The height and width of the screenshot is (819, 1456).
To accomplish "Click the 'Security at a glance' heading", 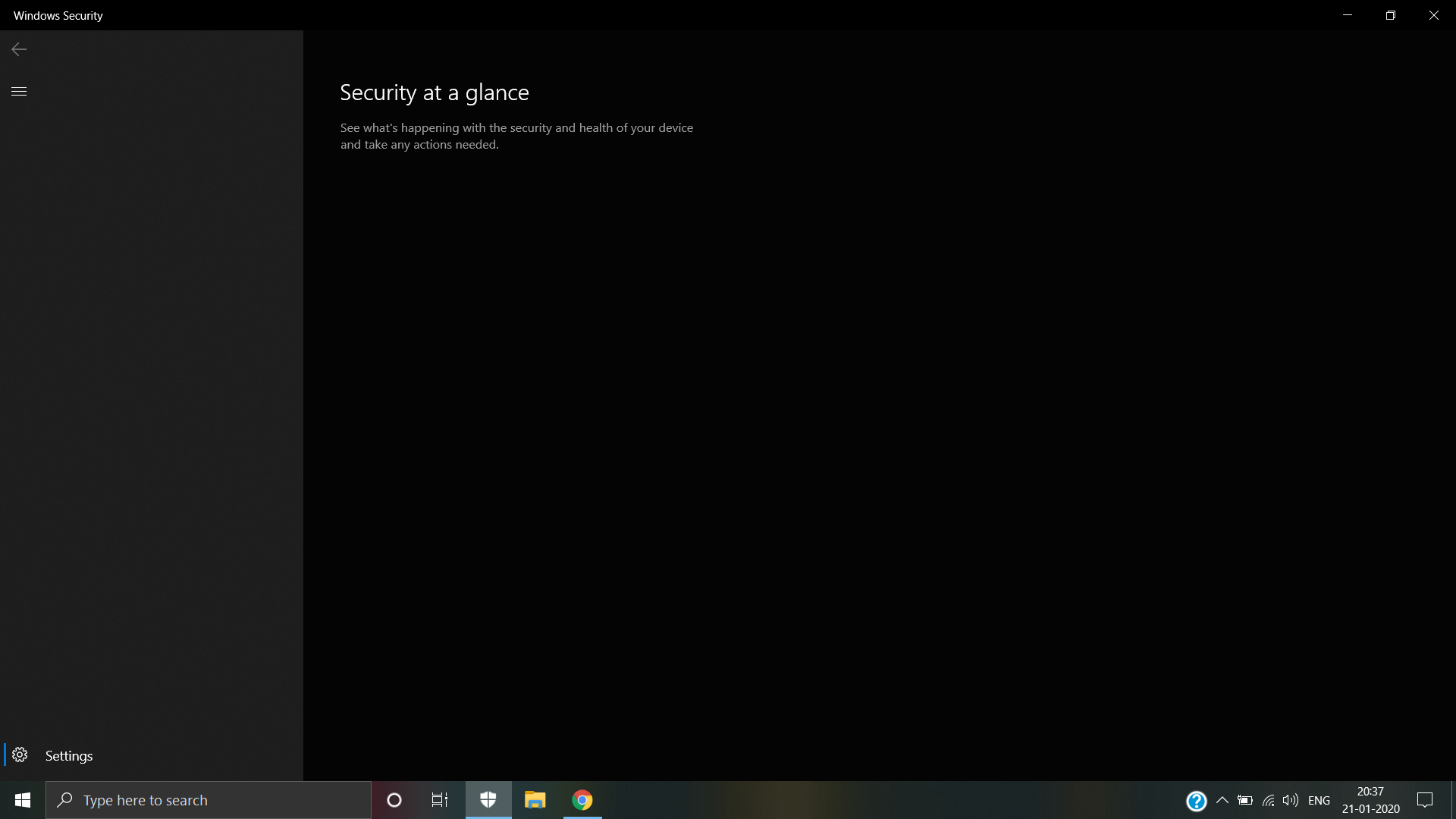I will (435, 93).
